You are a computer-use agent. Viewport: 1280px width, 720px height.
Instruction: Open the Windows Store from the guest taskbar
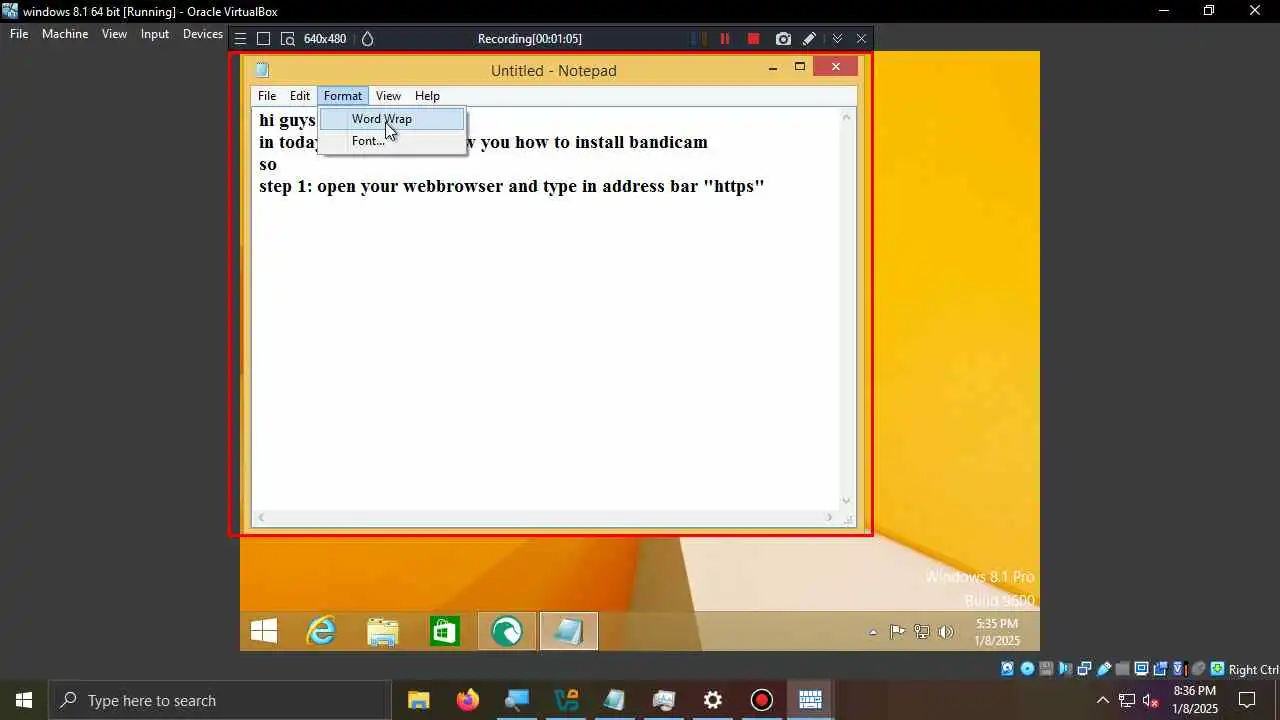(x=445, y=632)
